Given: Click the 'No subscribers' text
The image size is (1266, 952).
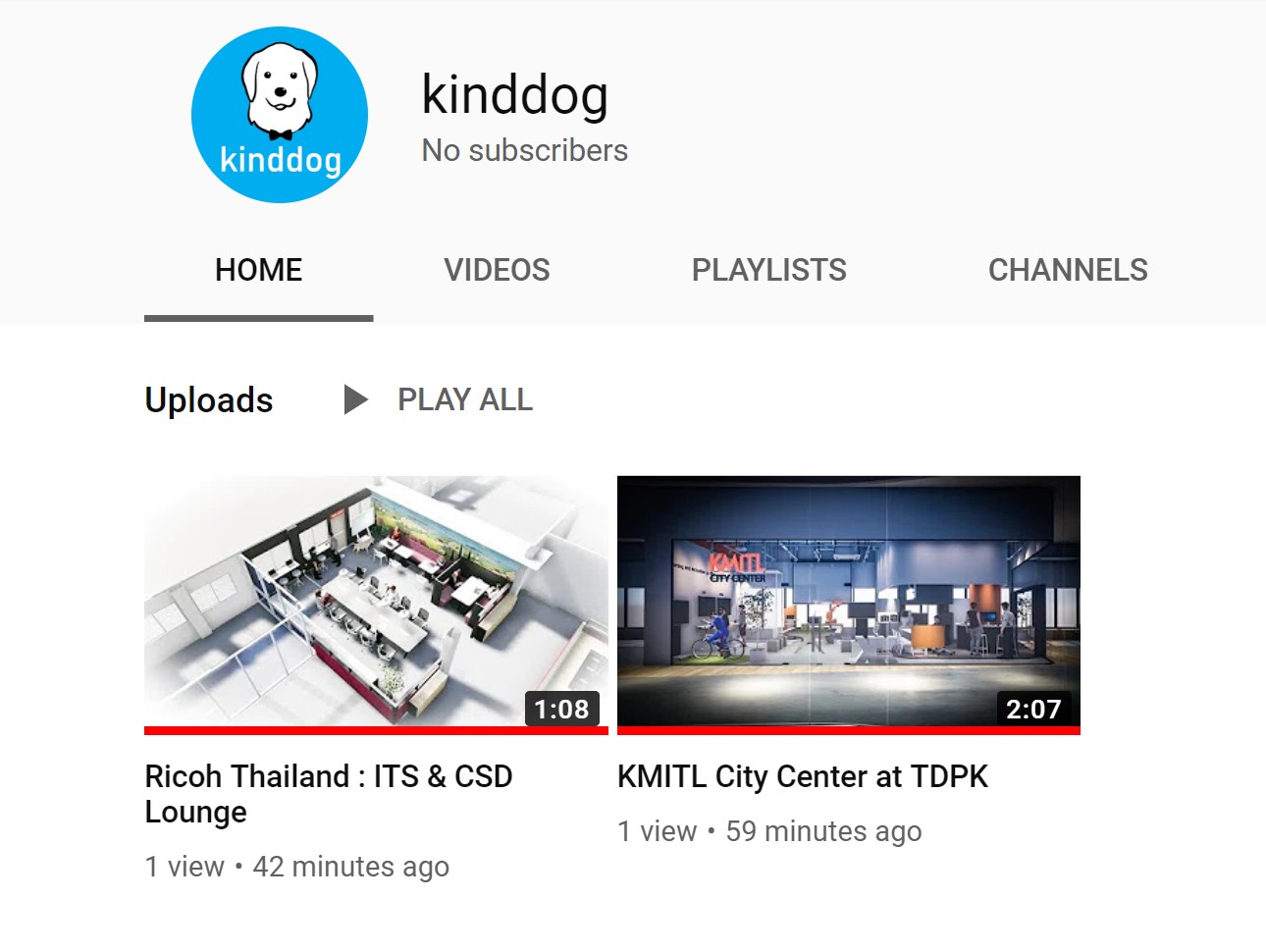Looking at the screenshot, I should coord(525,150).
